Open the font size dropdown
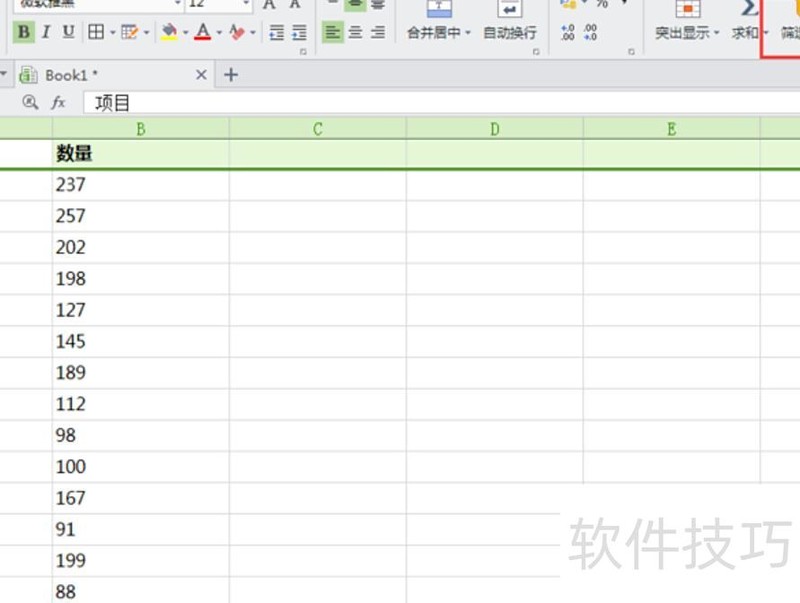Viewport: 800px width, 603px height. click(x=246, y=4)
